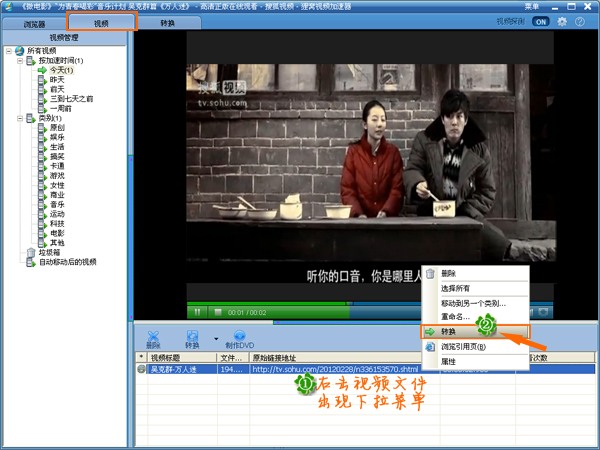The width and height of the screenshot is (600, 450).
Task: Select the 搞笑 category
Action: click(57, 157)
